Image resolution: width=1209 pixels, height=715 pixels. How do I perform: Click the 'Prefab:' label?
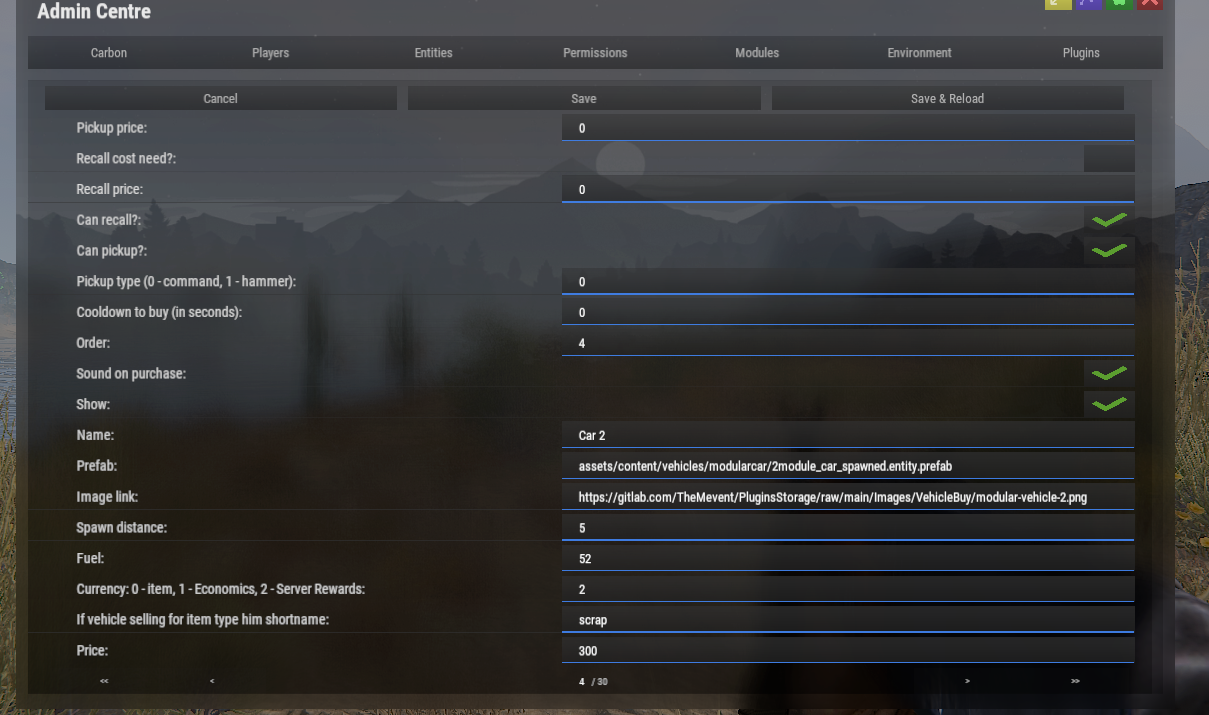click(x=97, y=466)
